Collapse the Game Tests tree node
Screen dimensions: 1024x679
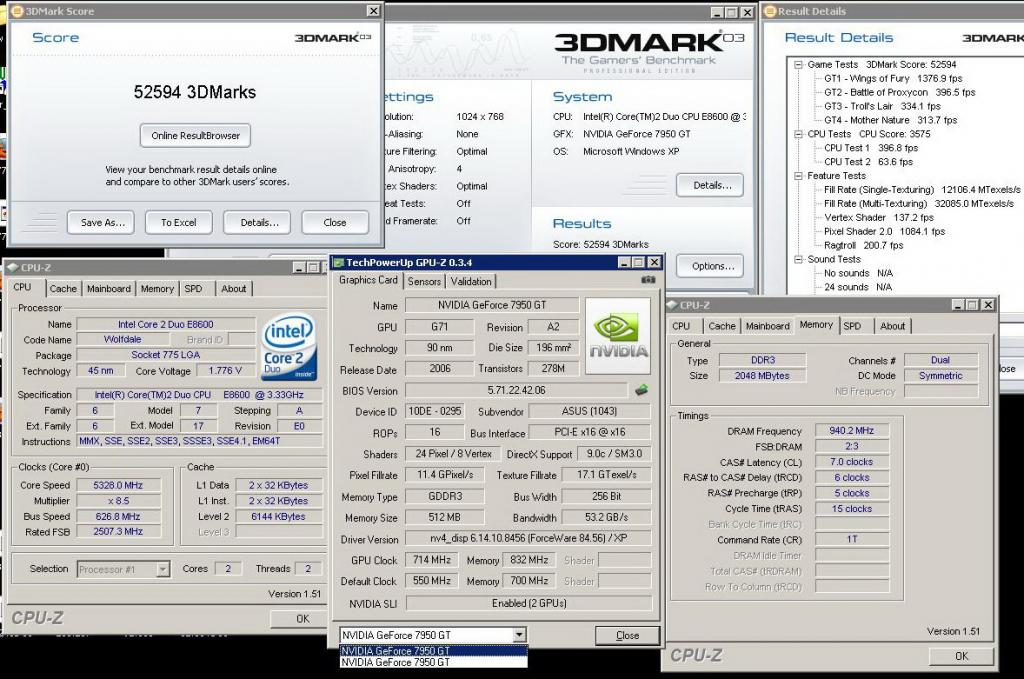[x=798, y=65]
